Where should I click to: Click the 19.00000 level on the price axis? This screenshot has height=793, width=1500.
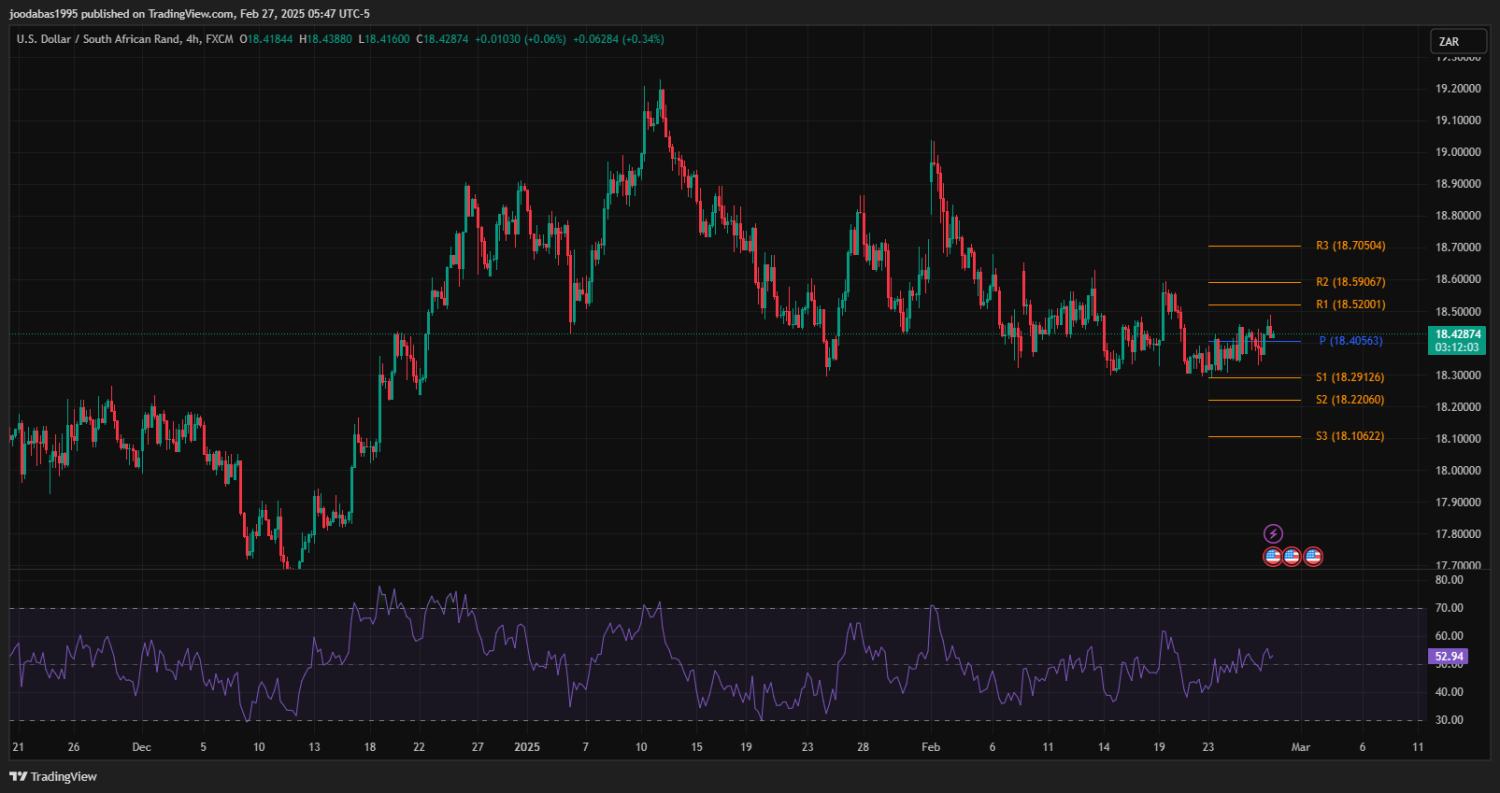tap(1457, 152)
